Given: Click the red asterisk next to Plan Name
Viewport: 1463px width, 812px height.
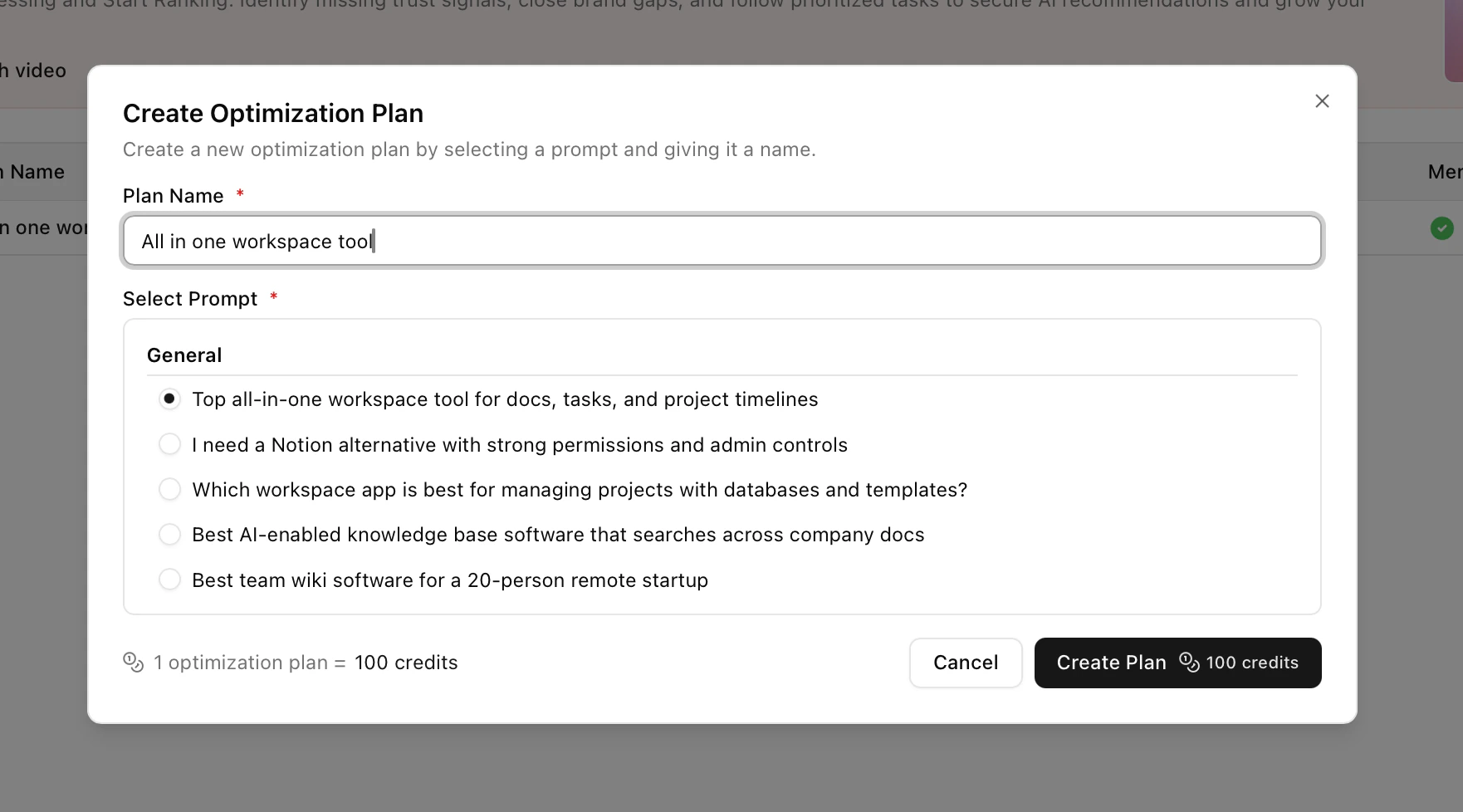Looking at the screenshot, I should click(x=239, y=193).
